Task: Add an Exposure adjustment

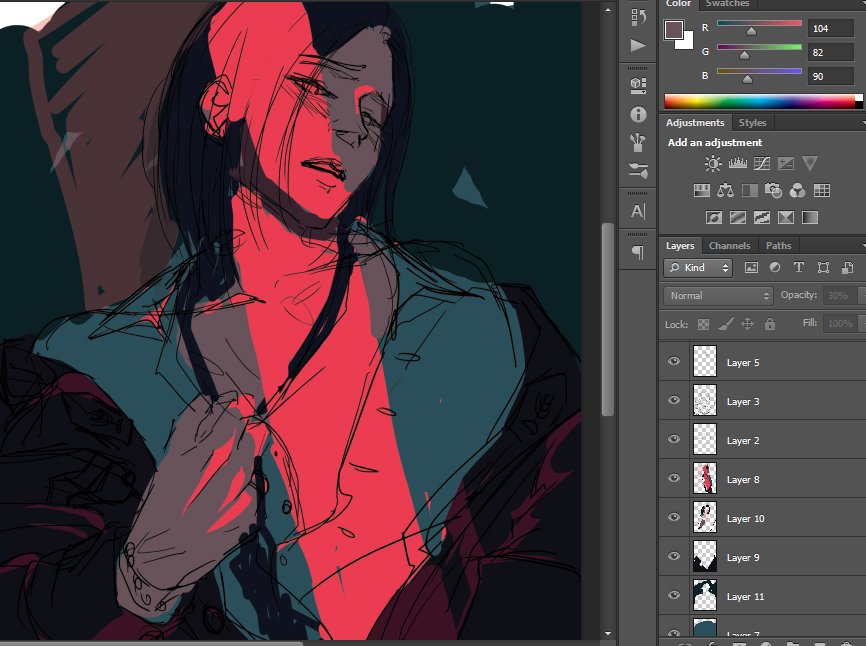Action: 785,163
